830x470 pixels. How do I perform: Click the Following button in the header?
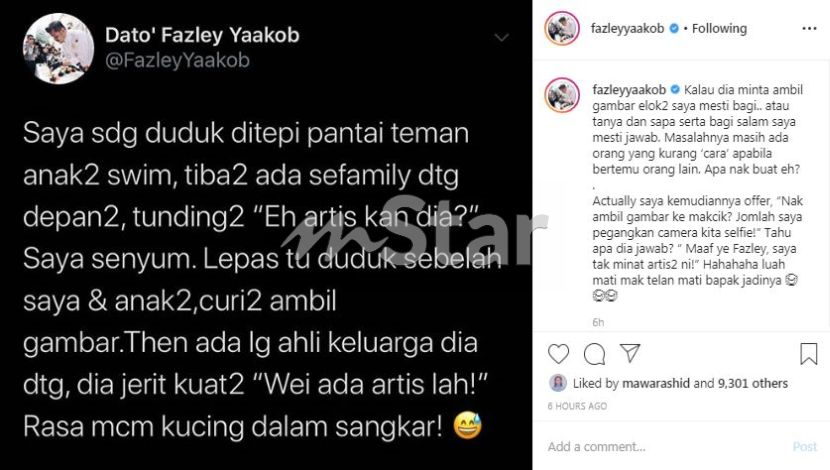pyautogui.click(x=719, y=29)
